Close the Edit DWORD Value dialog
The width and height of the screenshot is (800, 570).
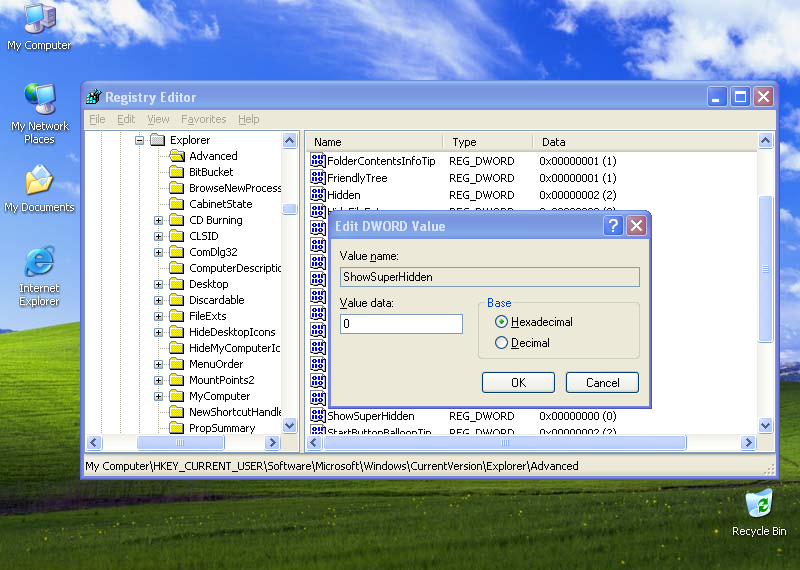coord(636,226)
